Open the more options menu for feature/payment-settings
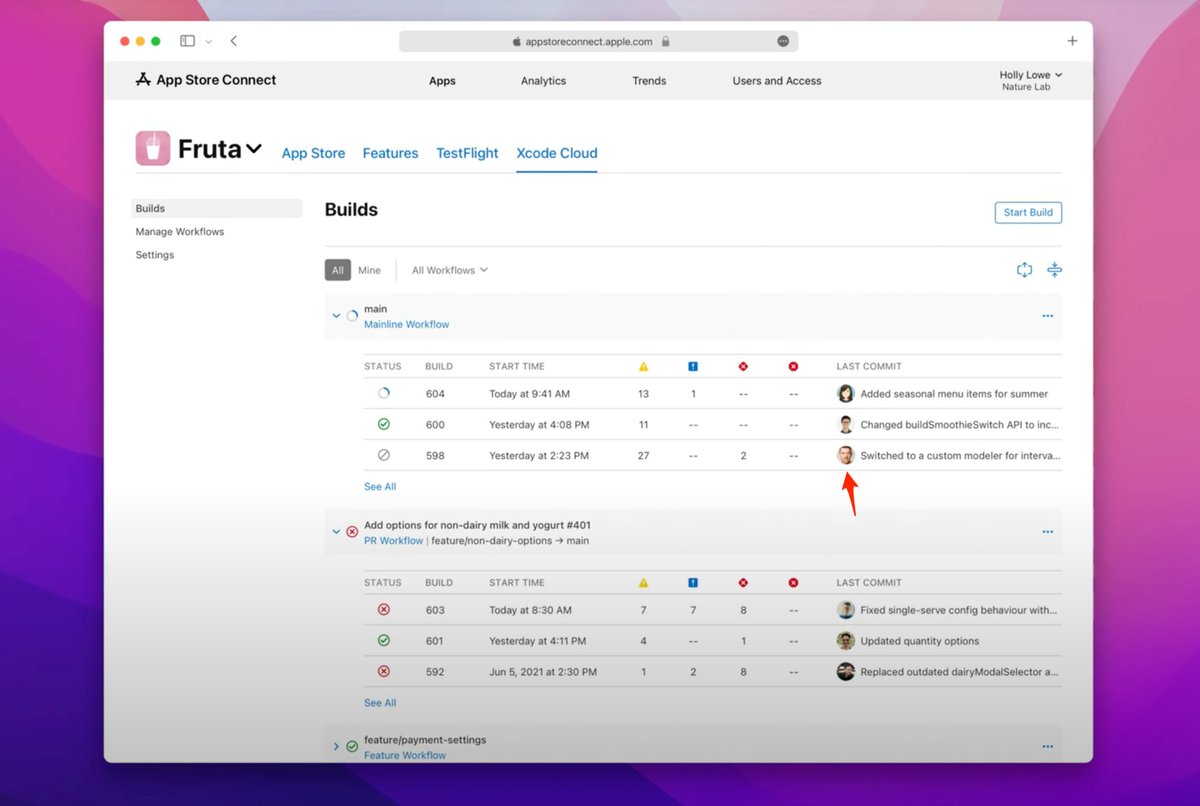 [1047, 747]
